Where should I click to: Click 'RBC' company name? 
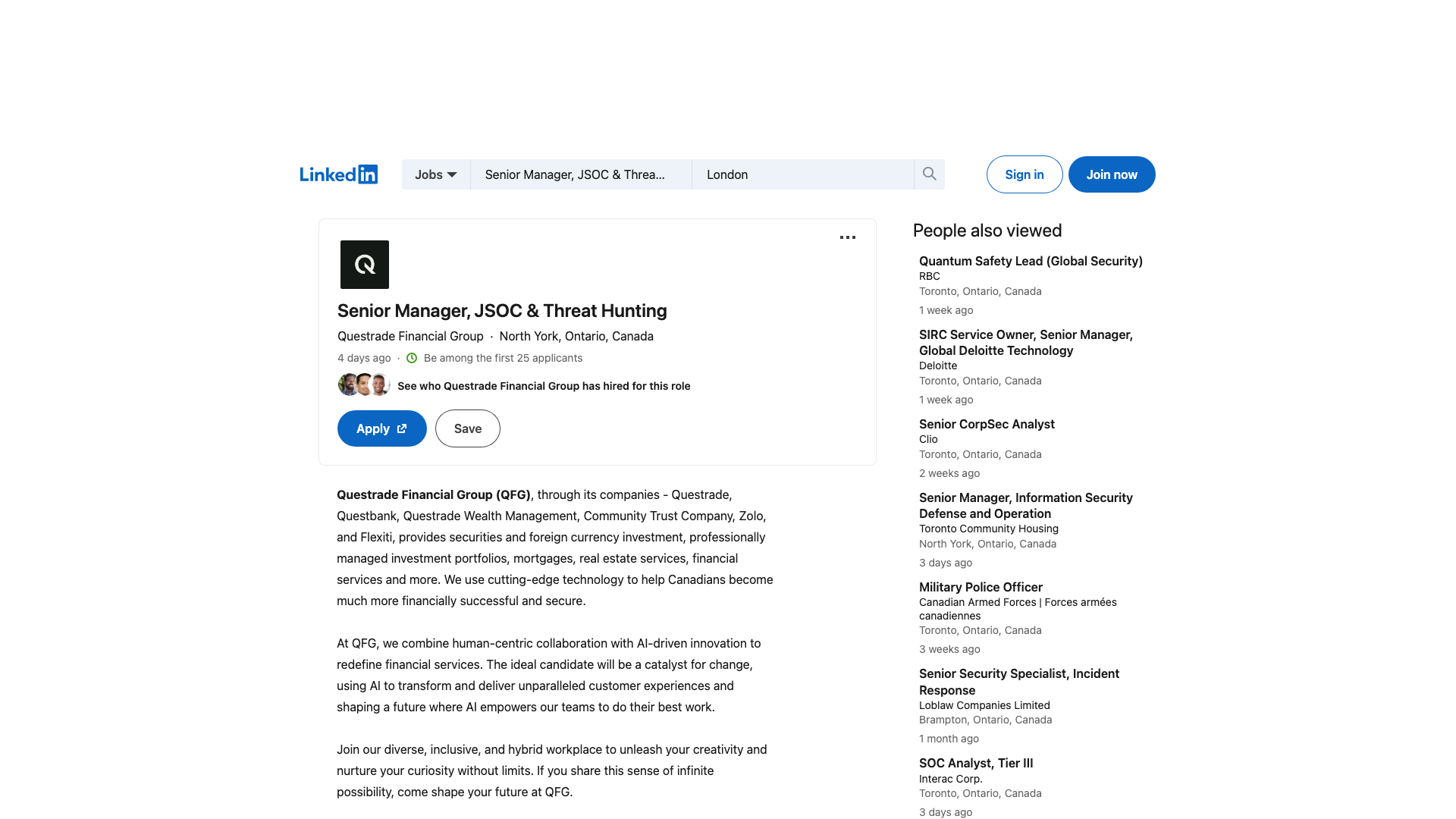point(930,276)
